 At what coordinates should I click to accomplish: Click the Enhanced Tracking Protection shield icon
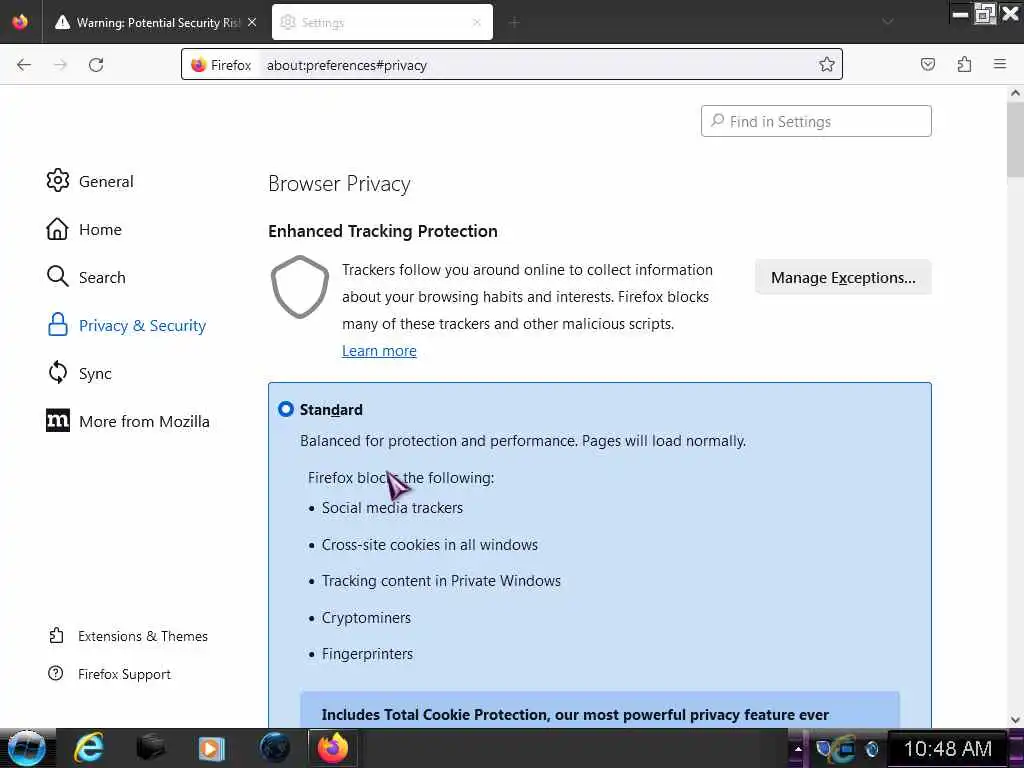coord(300,287)
